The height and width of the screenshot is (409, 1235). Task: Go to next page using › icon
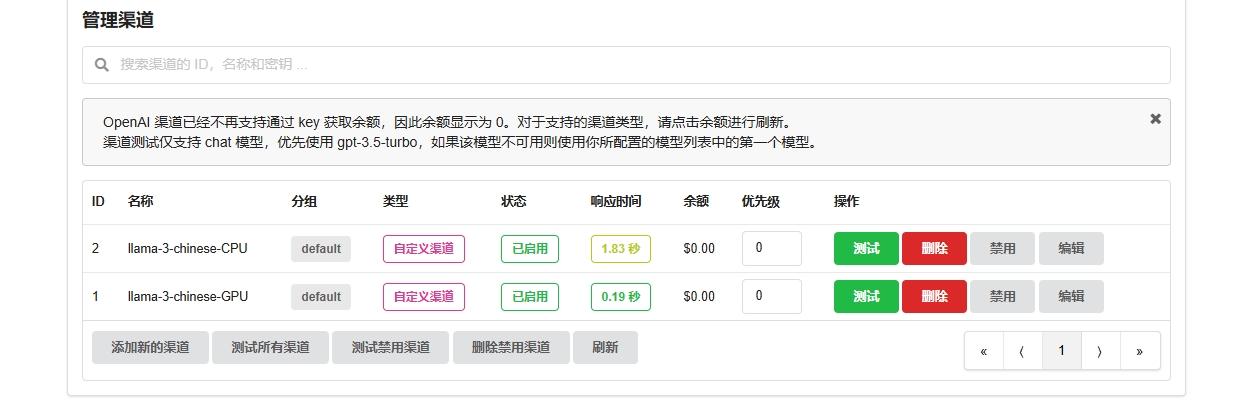tap(1100, 351)
